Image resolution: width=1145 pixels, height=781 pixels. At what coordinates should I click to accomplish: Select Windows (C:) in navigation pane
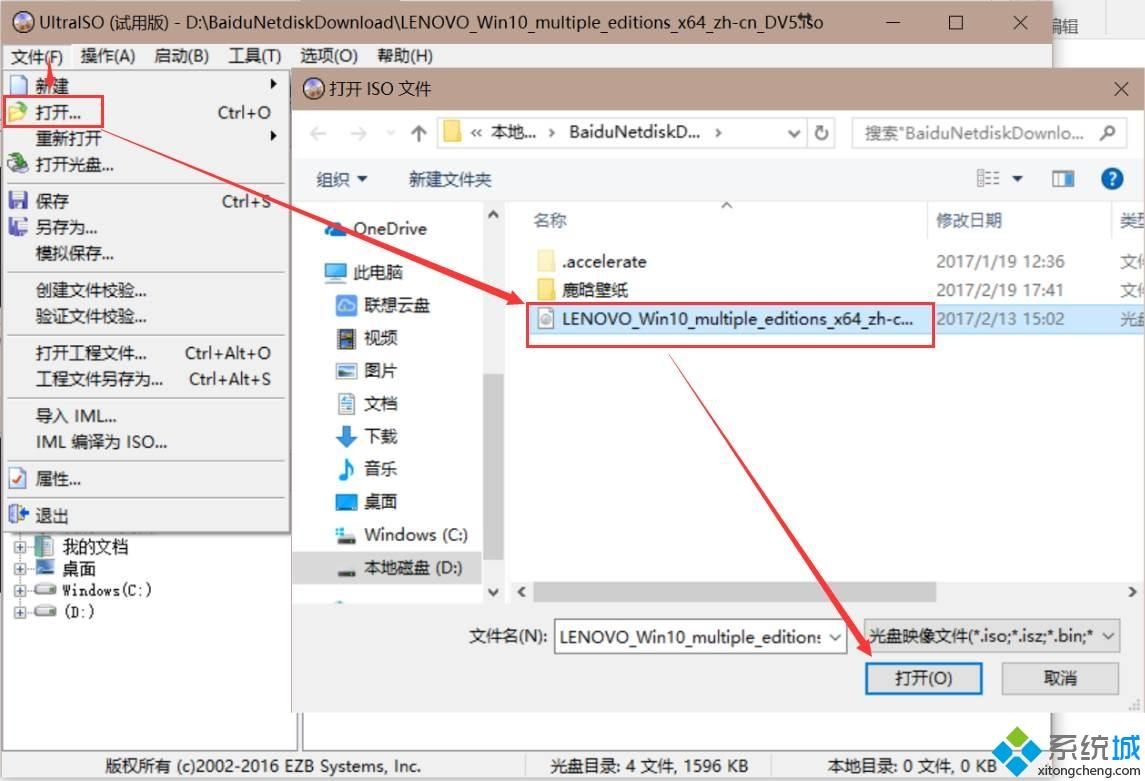coord(401,534)
